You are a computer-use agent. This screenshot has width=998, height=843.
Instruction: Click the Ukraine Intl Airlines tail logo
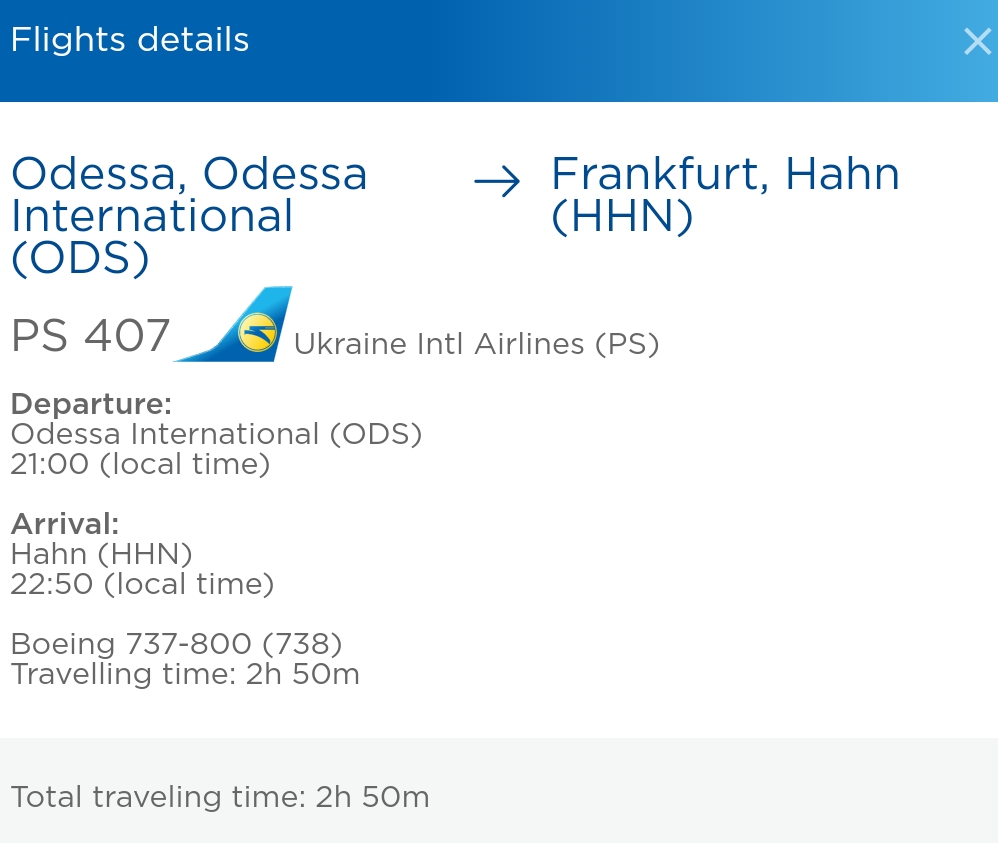(x=238, y=325)
